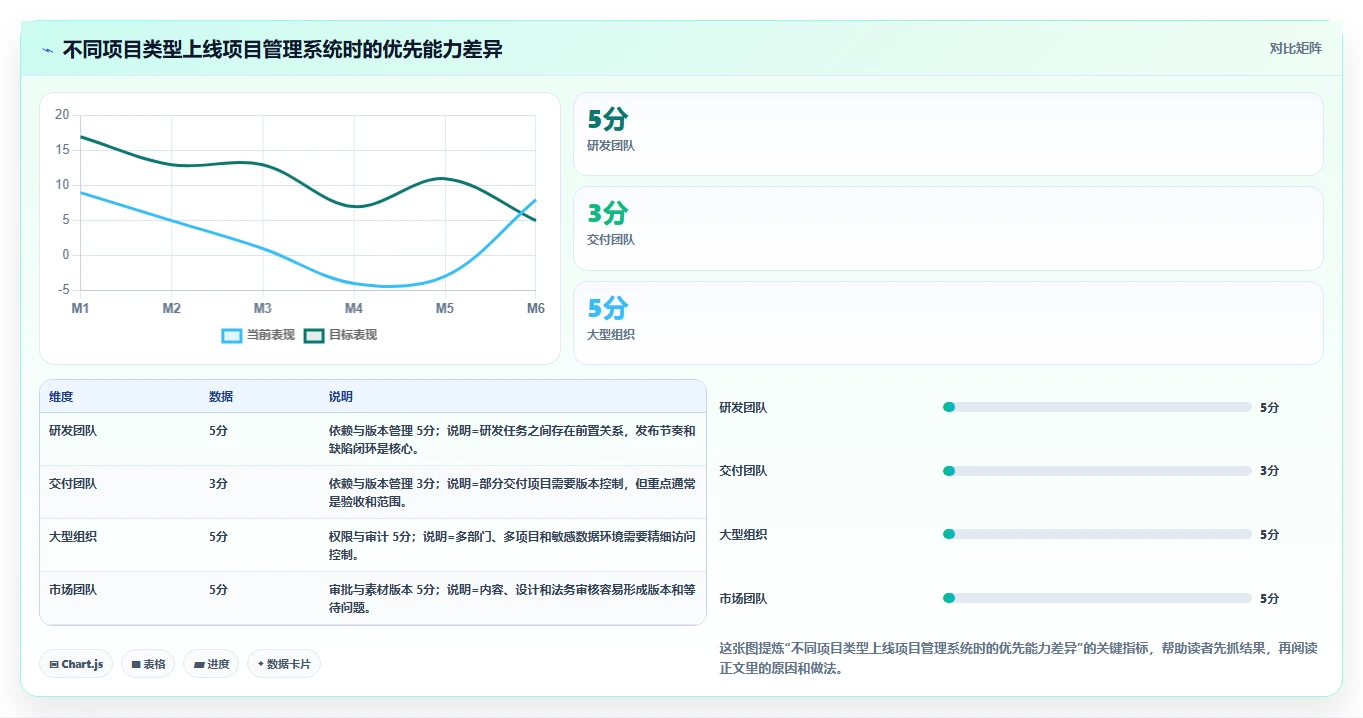Open the 3分 交付团队 stat card
Image resolution: width=1363 pixels, height=718 pixels.
(x=948, y=229)
